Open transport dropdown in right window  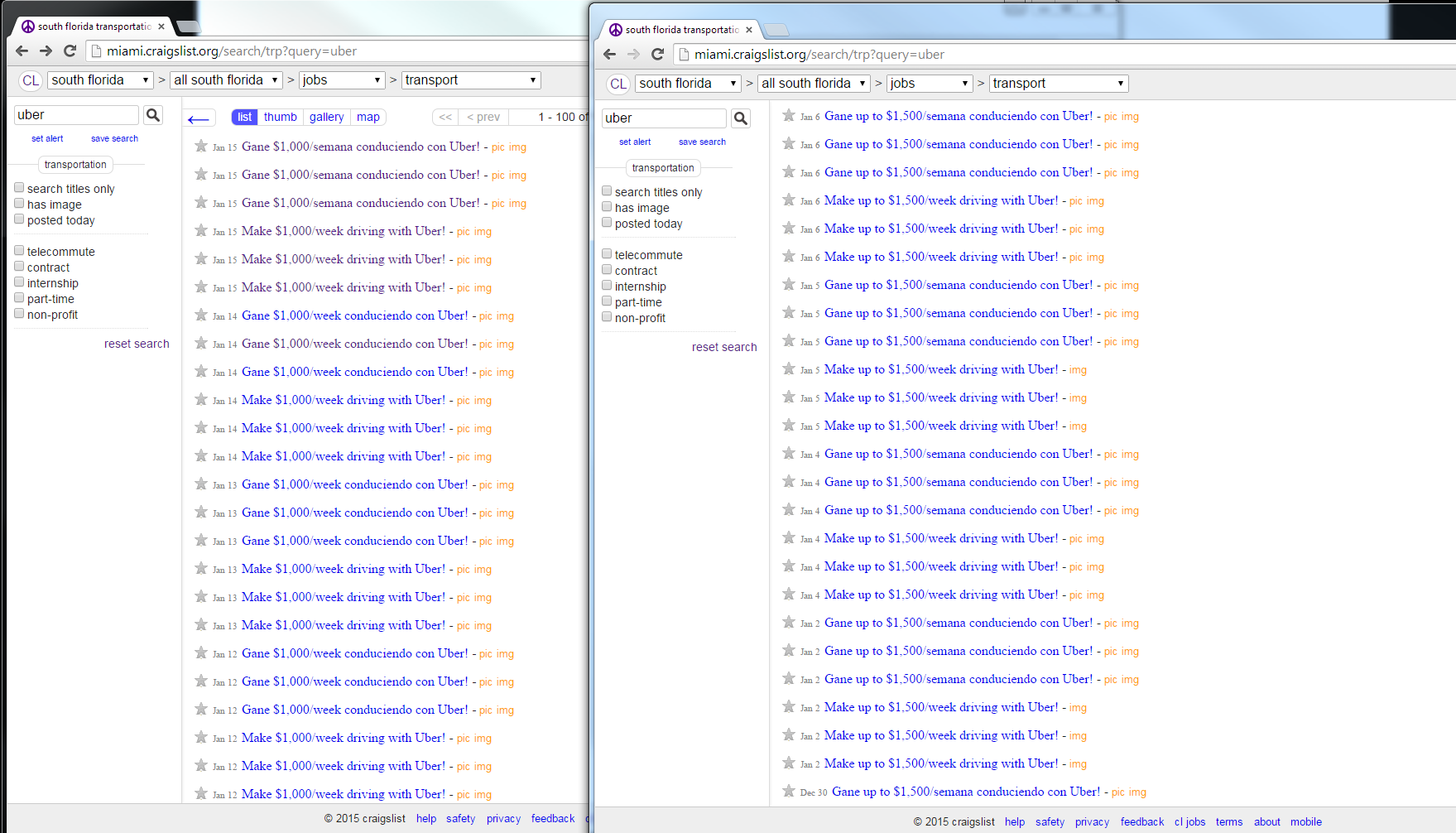pos(1059,84)
